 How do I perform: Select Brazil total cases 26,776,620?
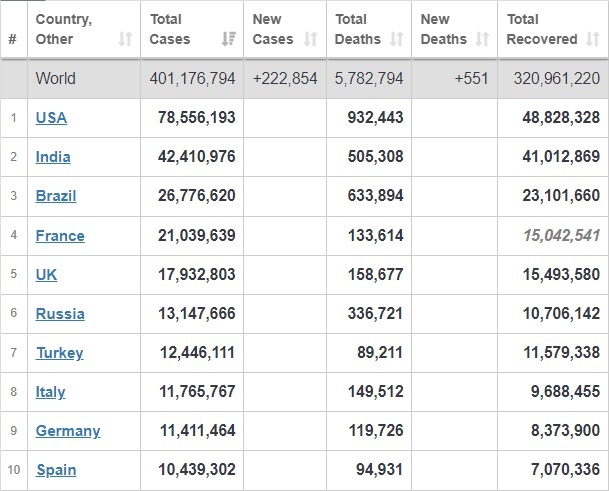197,195
